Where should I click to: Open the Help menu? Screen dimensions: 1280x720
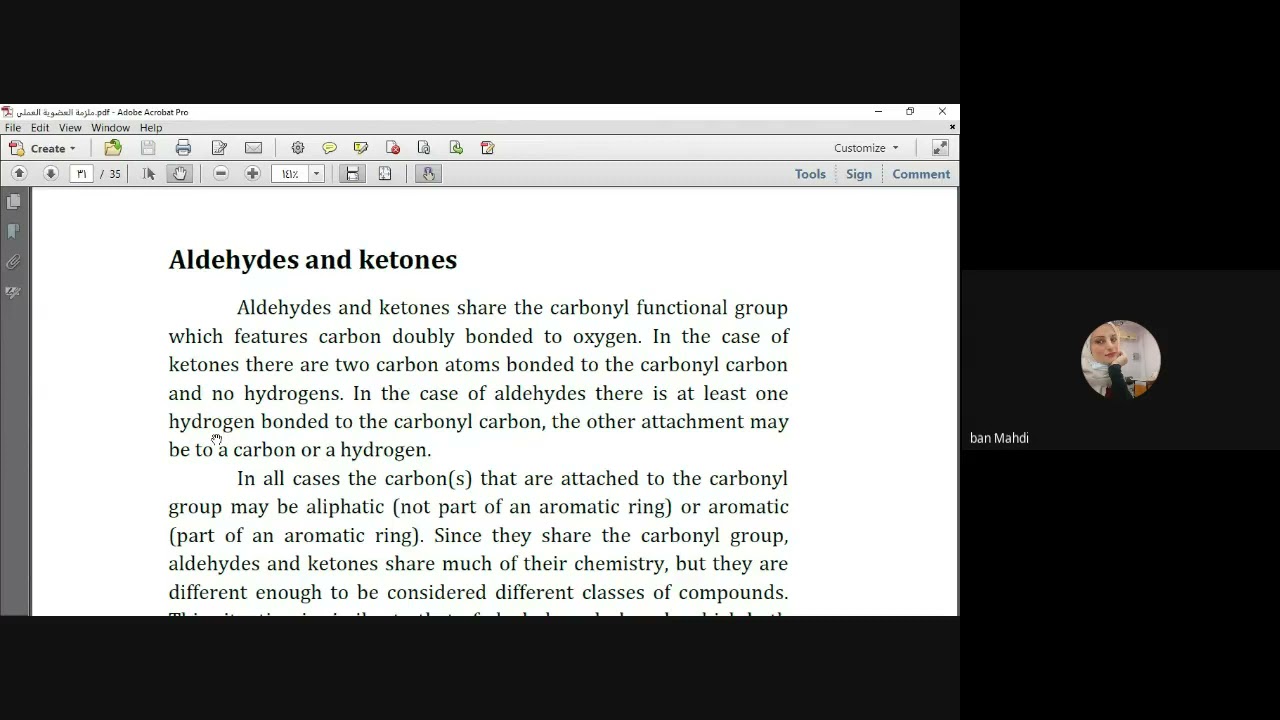click(x=151, y=128)
